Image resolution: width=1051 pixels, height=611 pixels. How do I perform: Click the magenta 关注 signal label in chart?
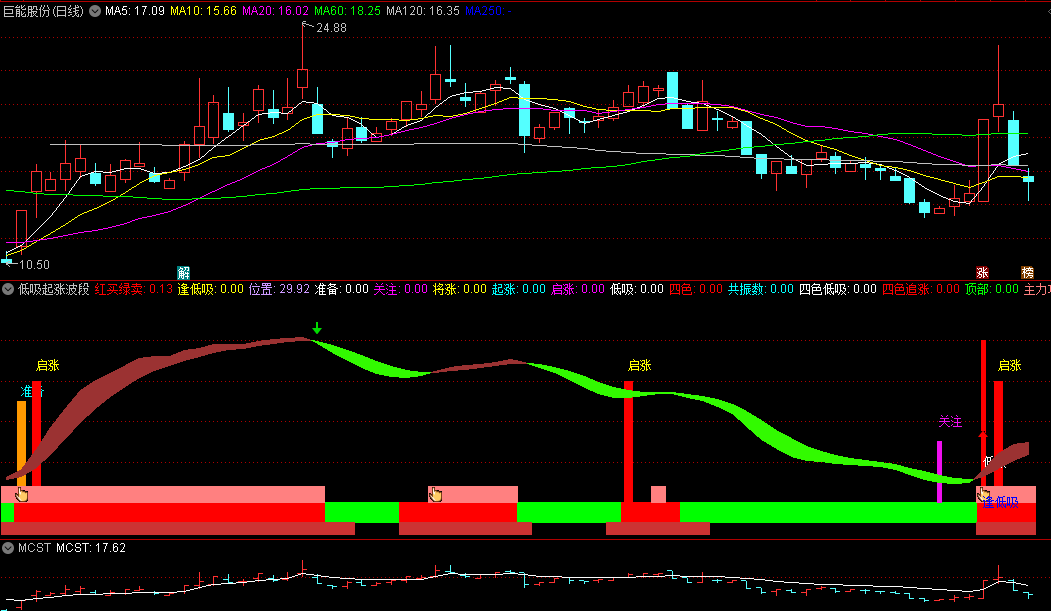pyautogui.click(x=950, y=421)
